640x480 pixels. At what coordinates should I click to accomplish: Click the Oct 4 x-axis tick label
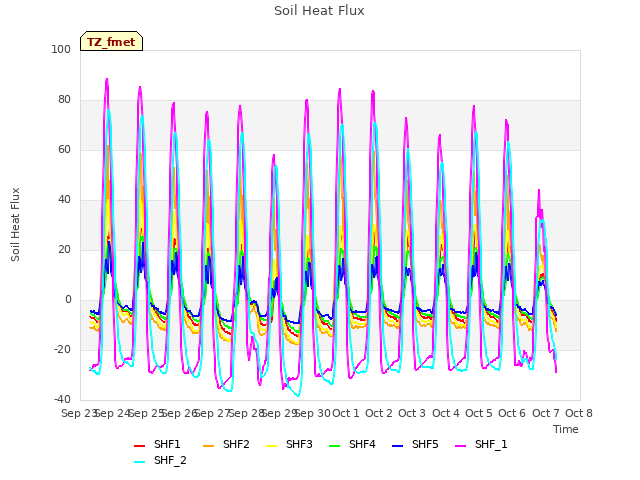(x=446, y=413)
